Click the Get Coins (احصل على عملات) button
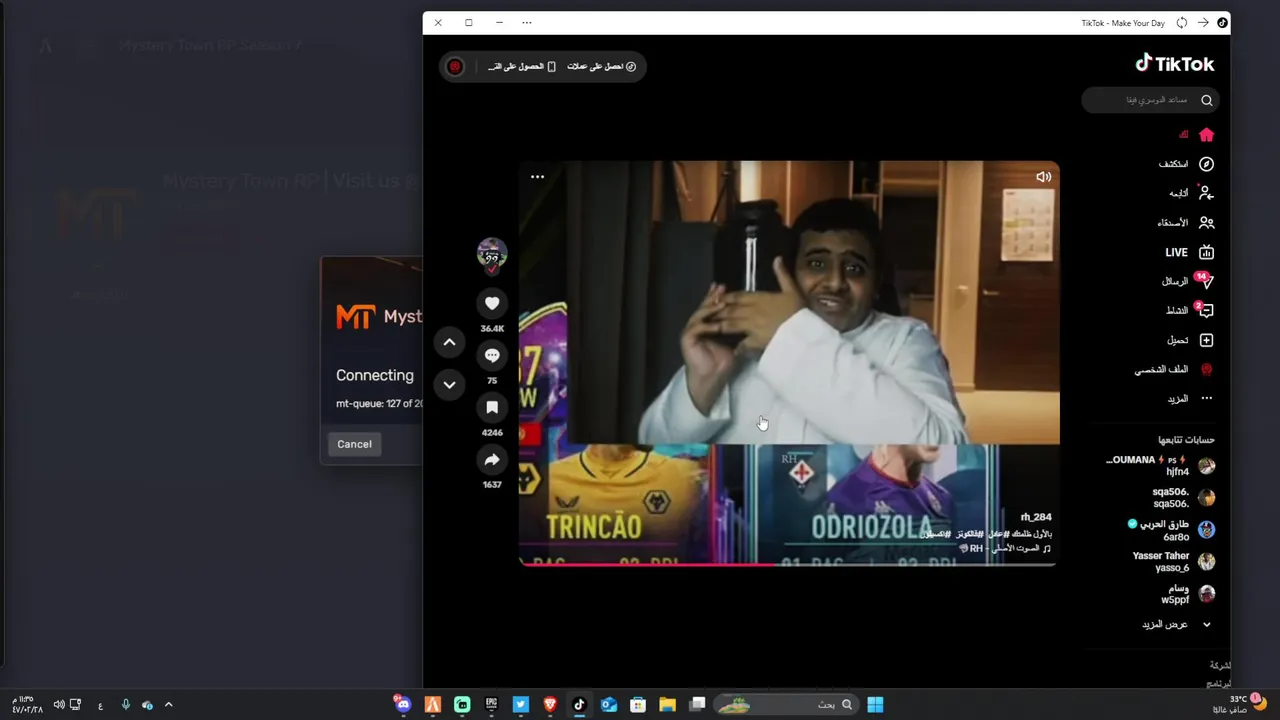The height and width of the screenshot is (720, 1280). pyautogui.click(x=601, y=67)
